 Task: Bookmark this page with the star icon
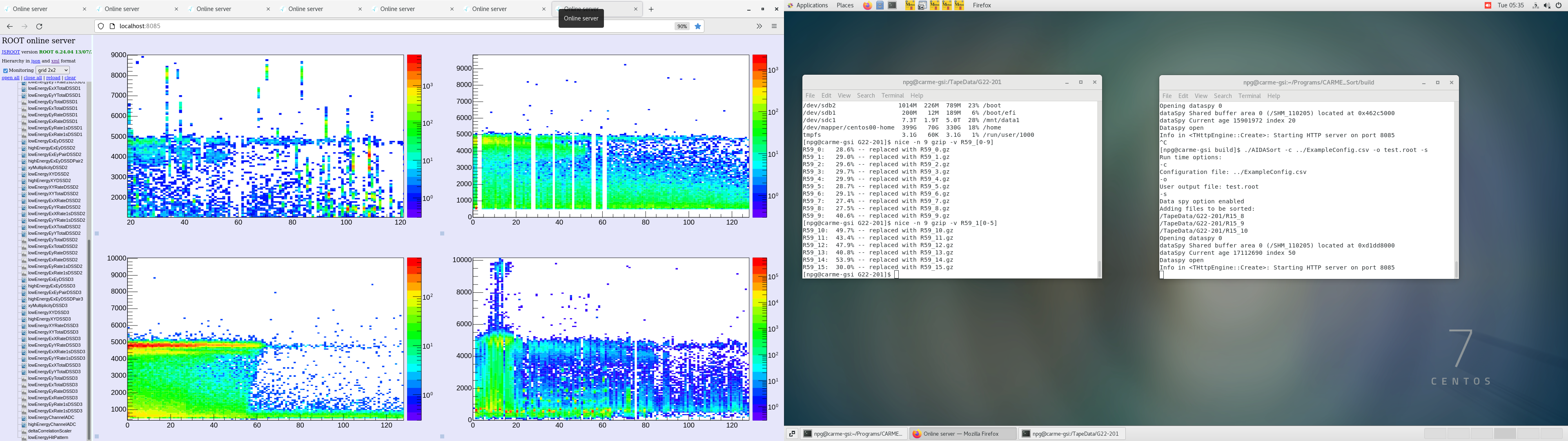[x=698, y=26]
